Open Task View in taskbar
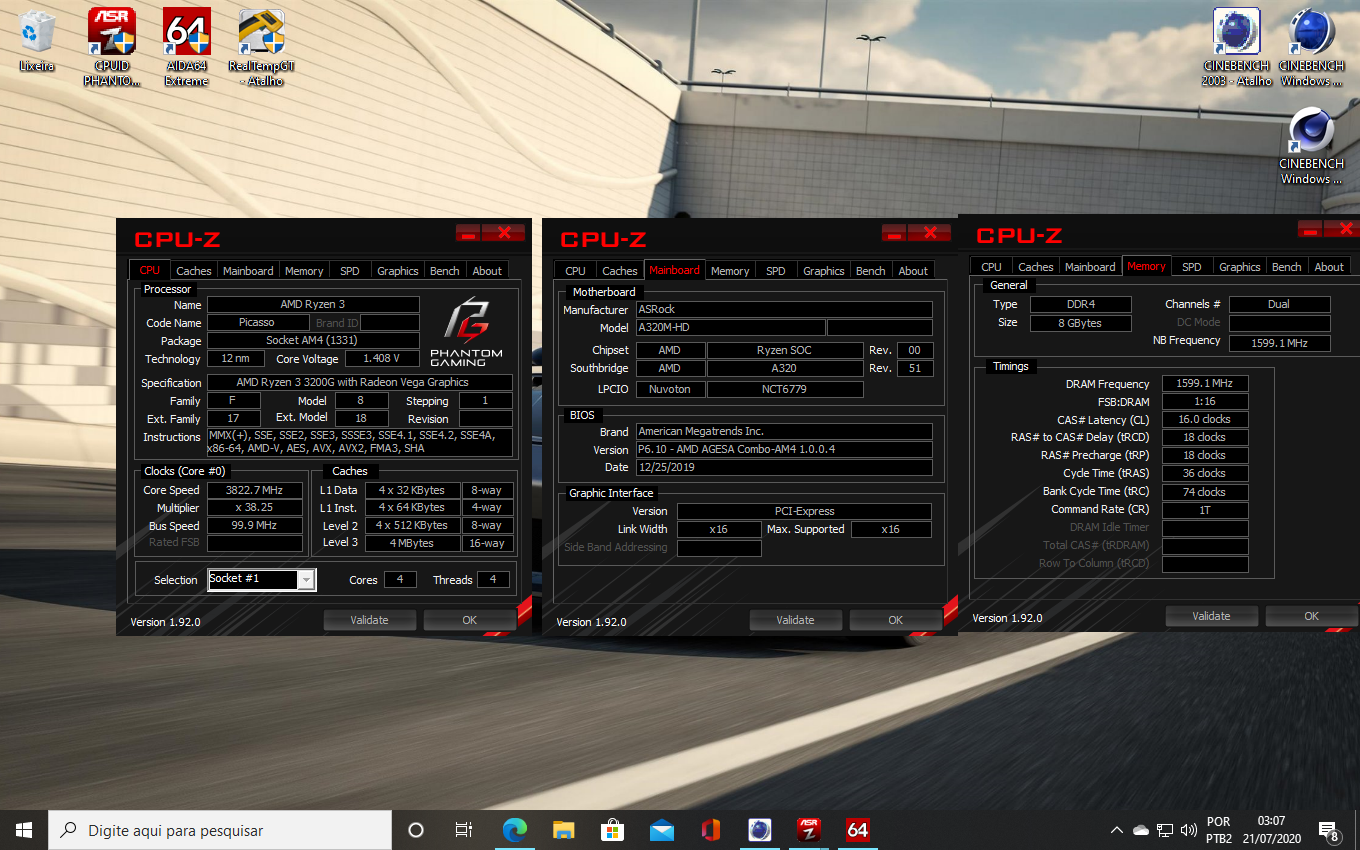Screen dimensions: 1360x850 pyautogui.click(x=464, y=830)
